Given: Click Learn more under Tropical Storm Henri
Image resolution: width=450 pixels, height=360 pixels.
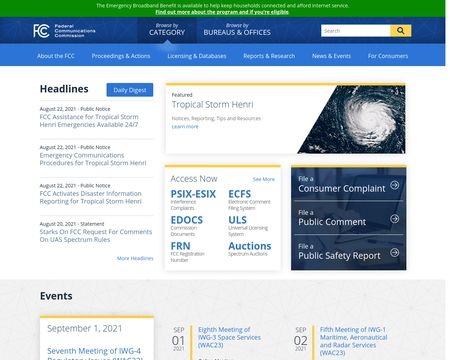Looking at the screenshot, I should [185, 127].
